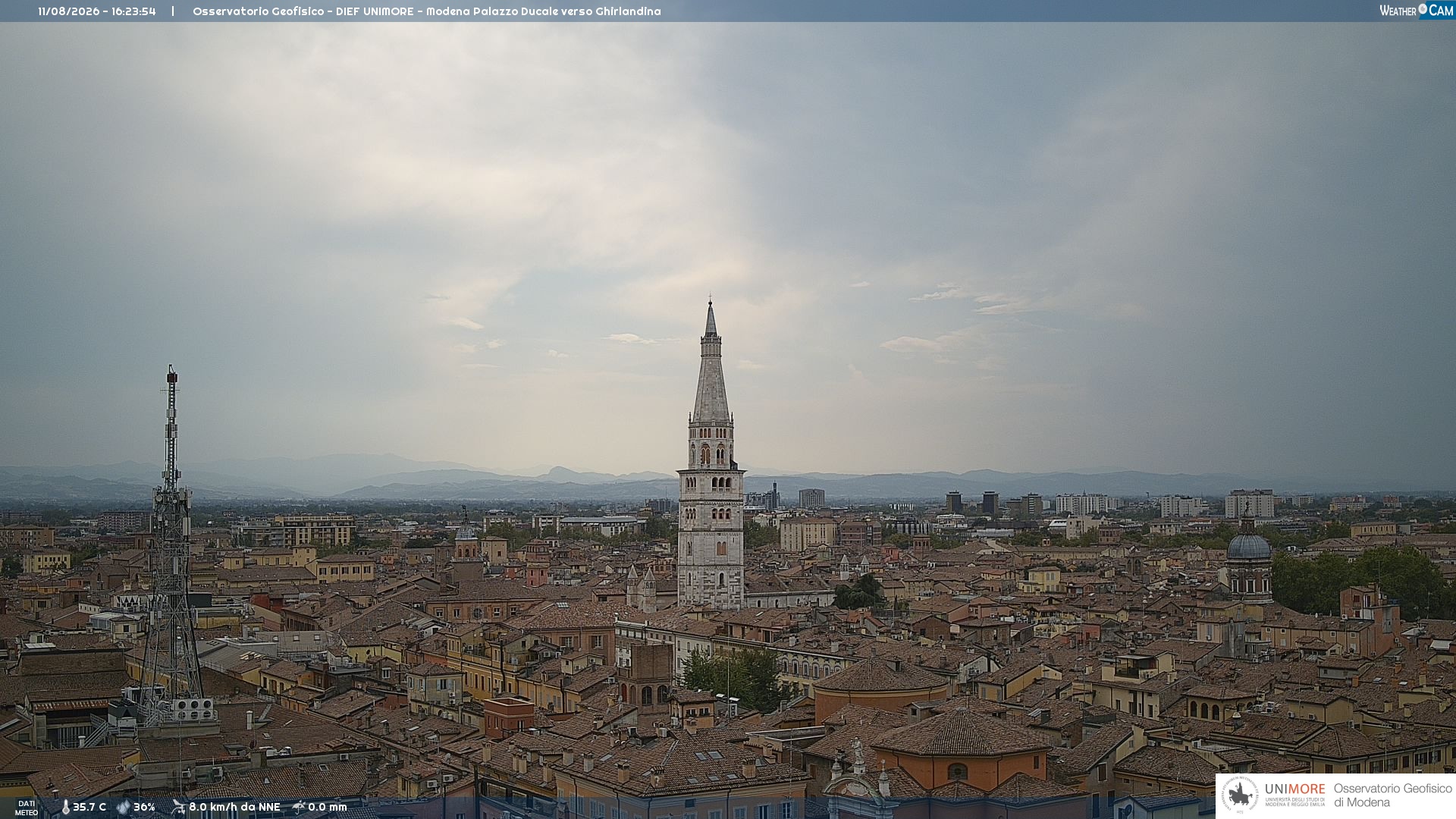This screenshot has width=1456, height=819.
Task: Click the humidity water drops icon
Action: [124, 807]
